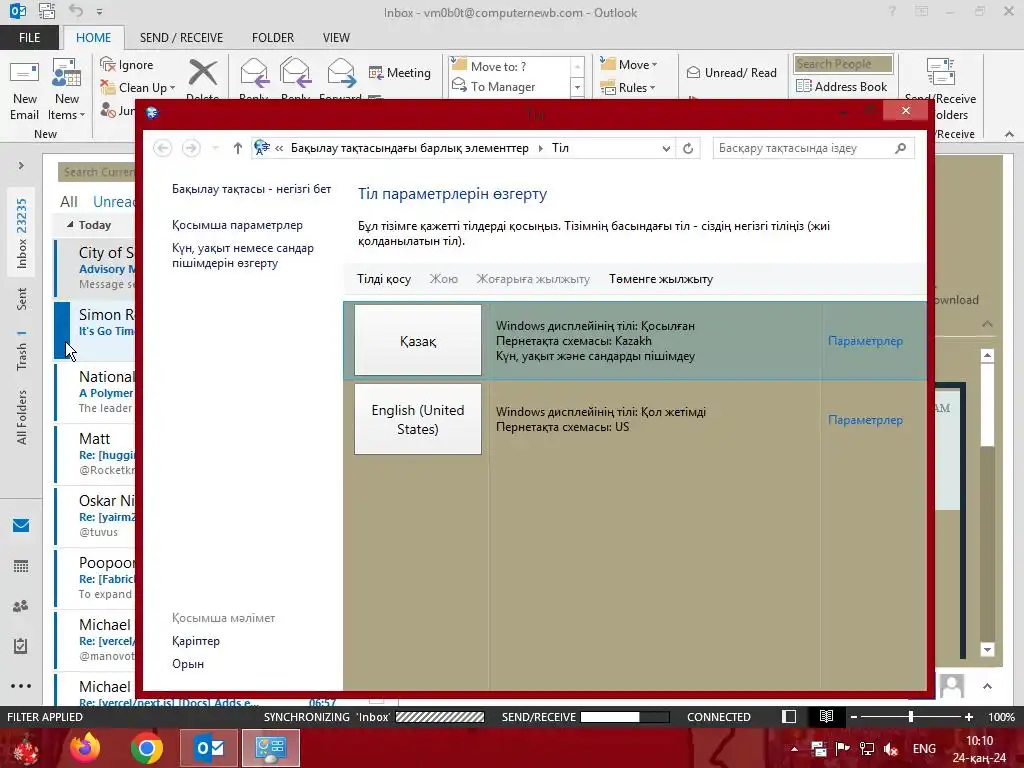Click Ignore in Outlook ribbon
The width and height of the screenshot is (1024, 768).
(x=127, y=65)
